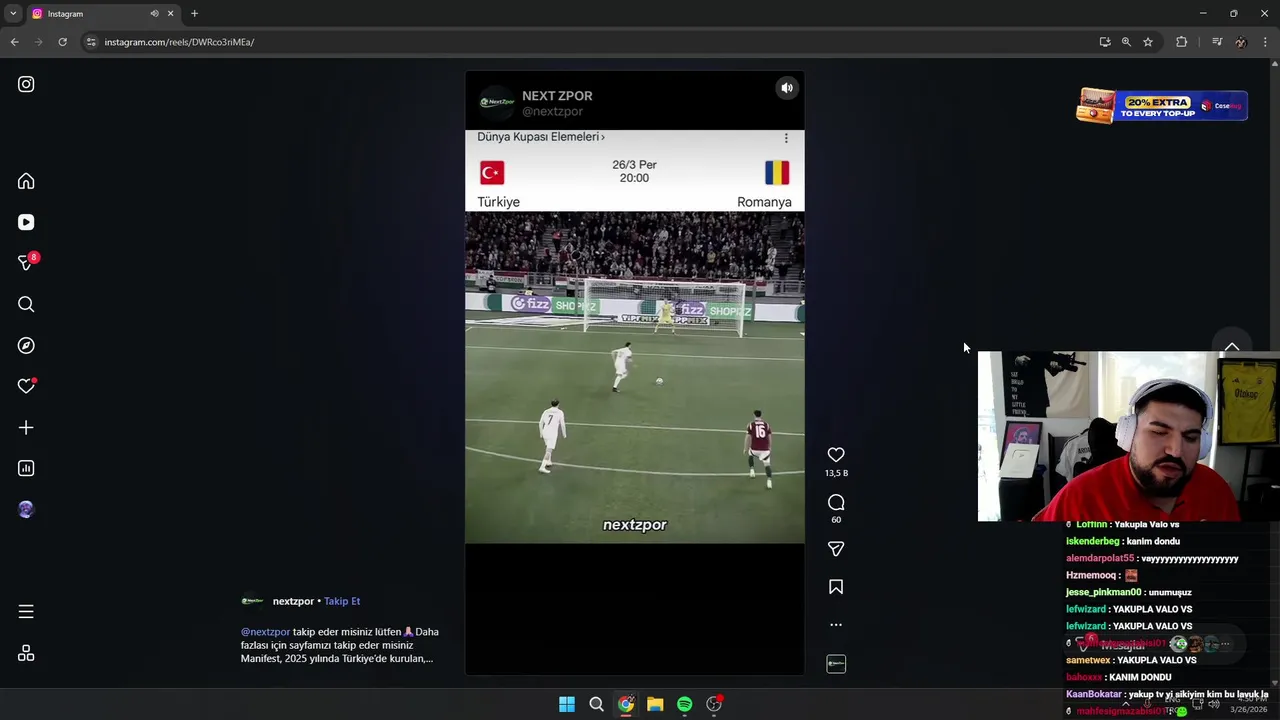Image resolution: width=1280 pixels, height=720 pixels.
Task: Open File Explorer in taskbar
Action: pyautogui.click(x=655, y=704)
